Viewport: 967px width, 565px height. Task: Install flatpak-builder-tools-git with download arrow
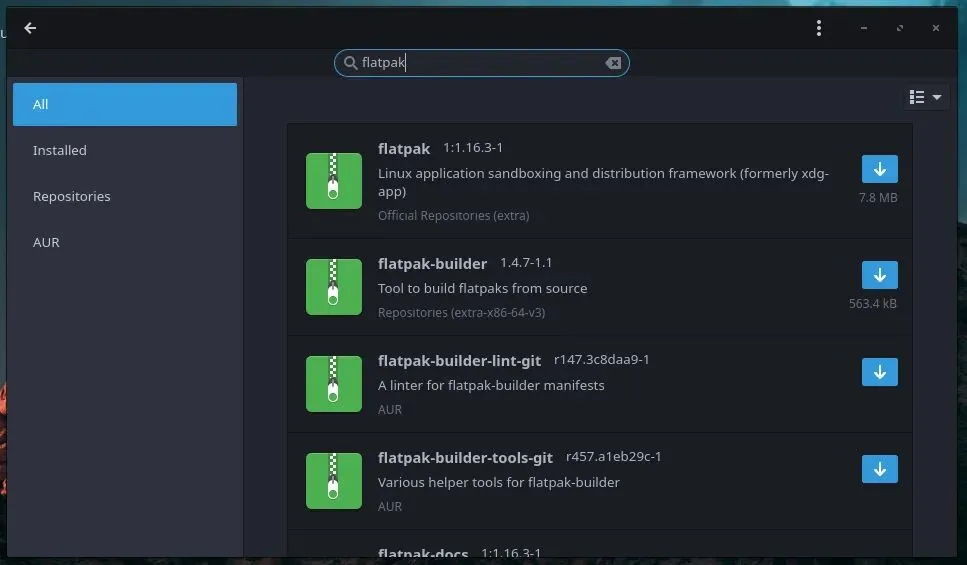point(879,469)
